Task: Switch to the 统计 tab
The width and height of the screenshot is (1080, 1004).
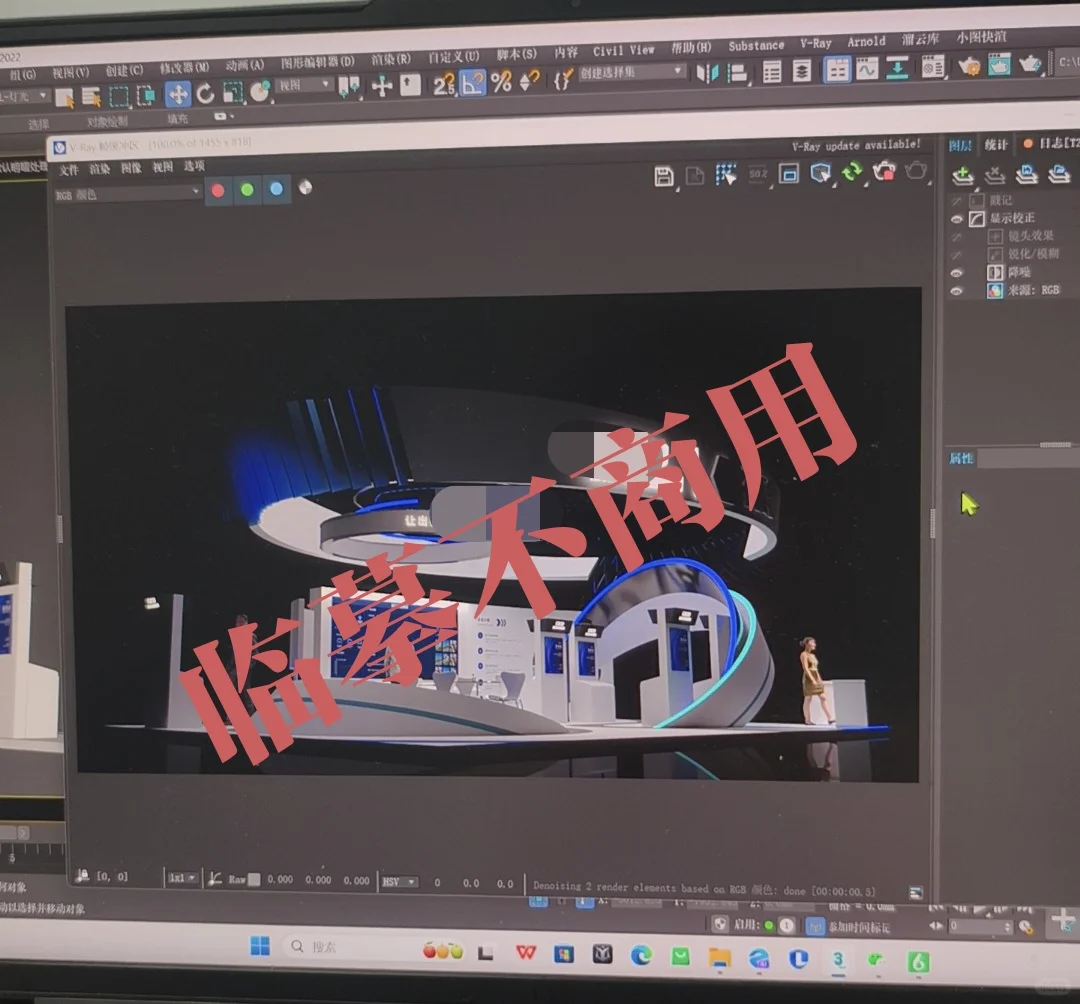Action: pos(996,145)
